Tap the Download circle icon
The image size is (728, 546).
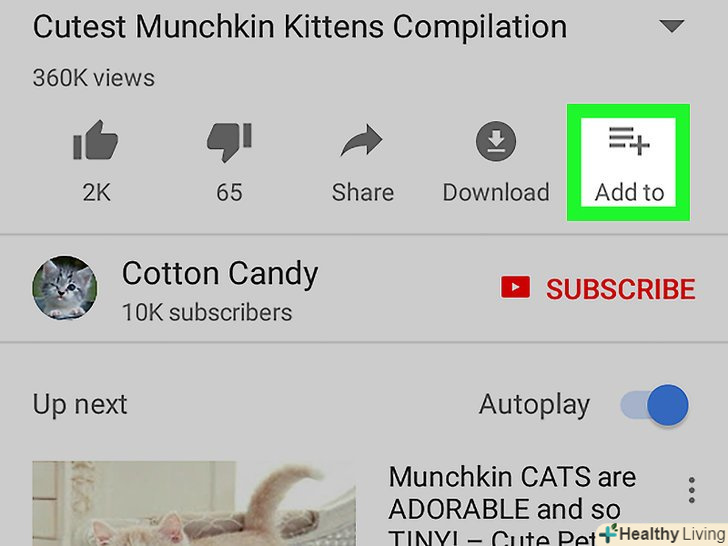[x=496, y=141]
